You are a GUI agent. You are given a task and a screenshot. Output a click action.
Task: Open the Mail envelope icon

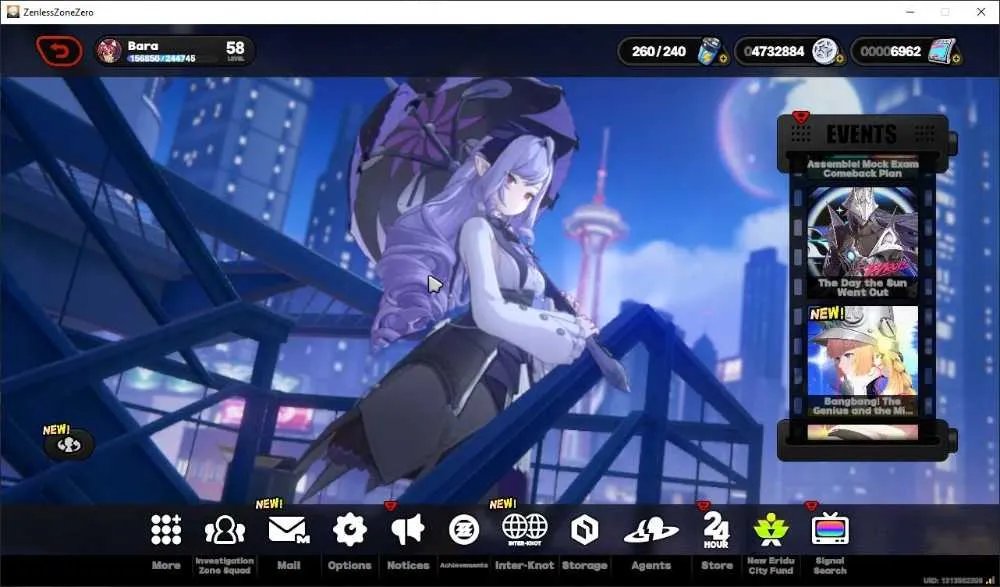[x=288, y=530]
